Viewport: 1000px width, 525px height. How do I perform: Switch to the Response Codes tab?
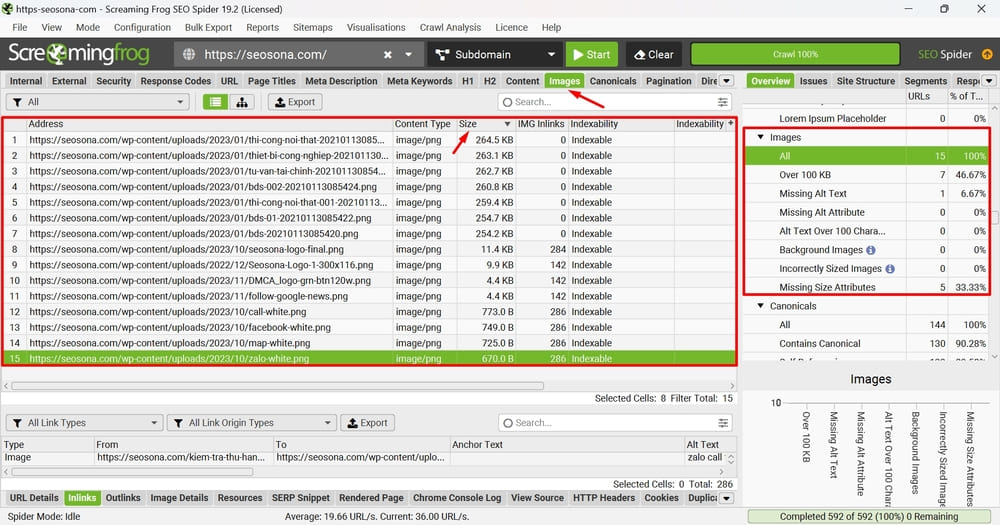(x=175, y=81)
